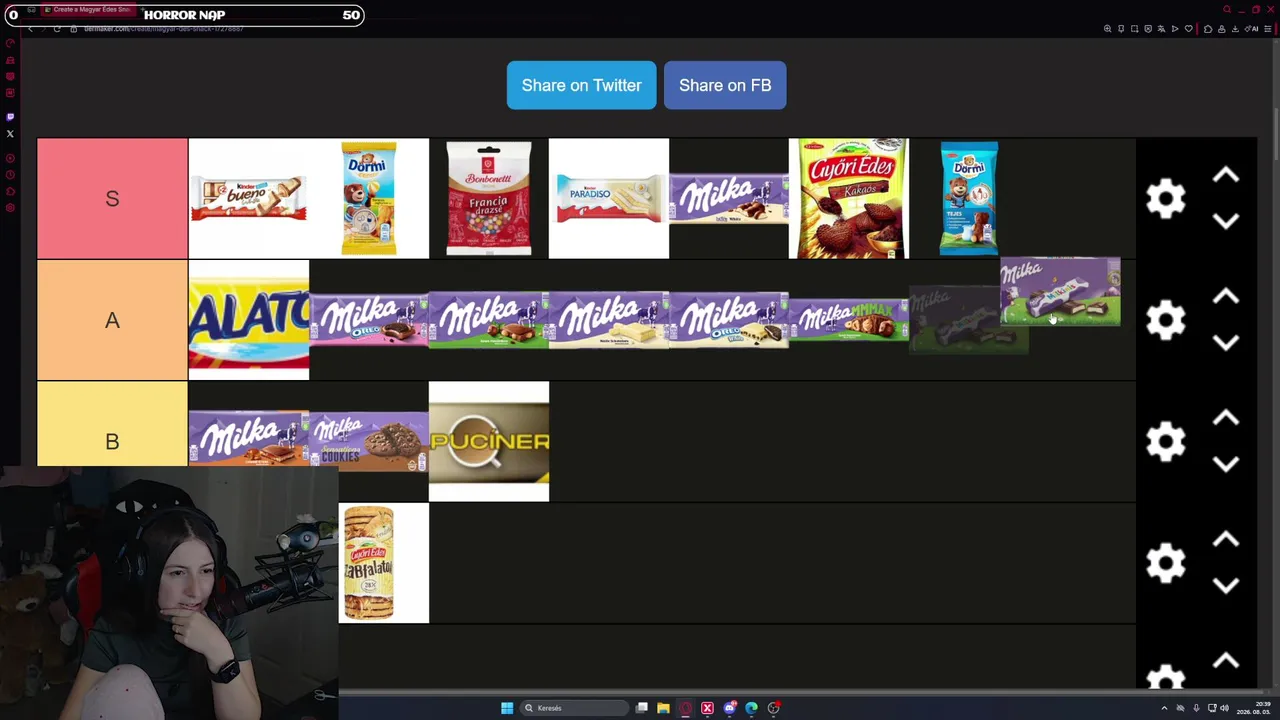The height and width of the screenshot is (720, 1280).
Task: Move the Zabfalatok row down
Action: 1226,585
